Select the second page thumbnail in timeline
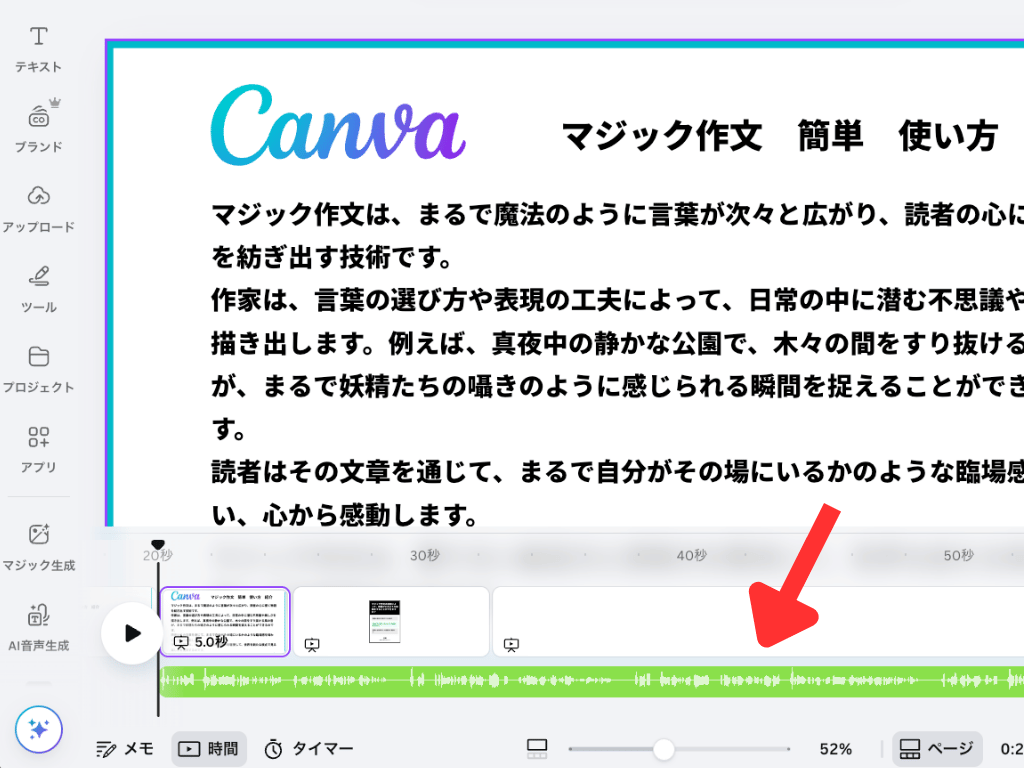1024x768 pixels. pos(391,622)
